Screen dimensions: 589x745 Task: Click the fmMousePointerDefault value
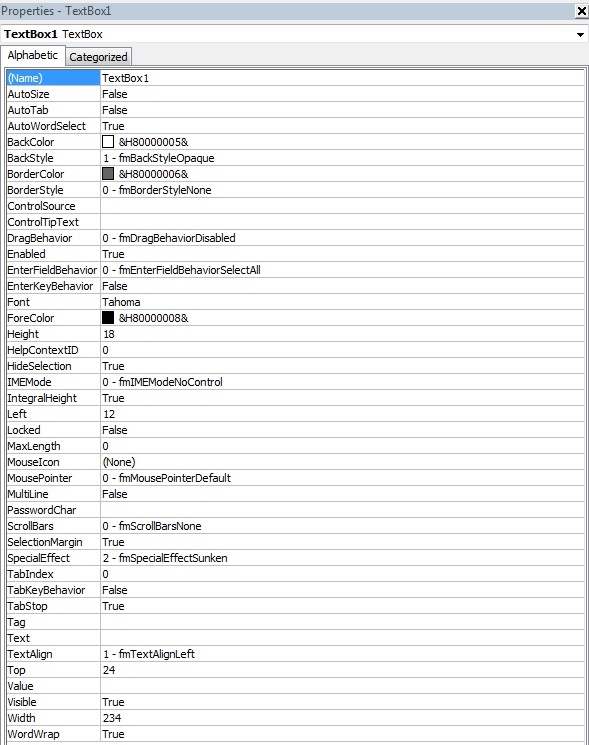(x=342, y=478)
